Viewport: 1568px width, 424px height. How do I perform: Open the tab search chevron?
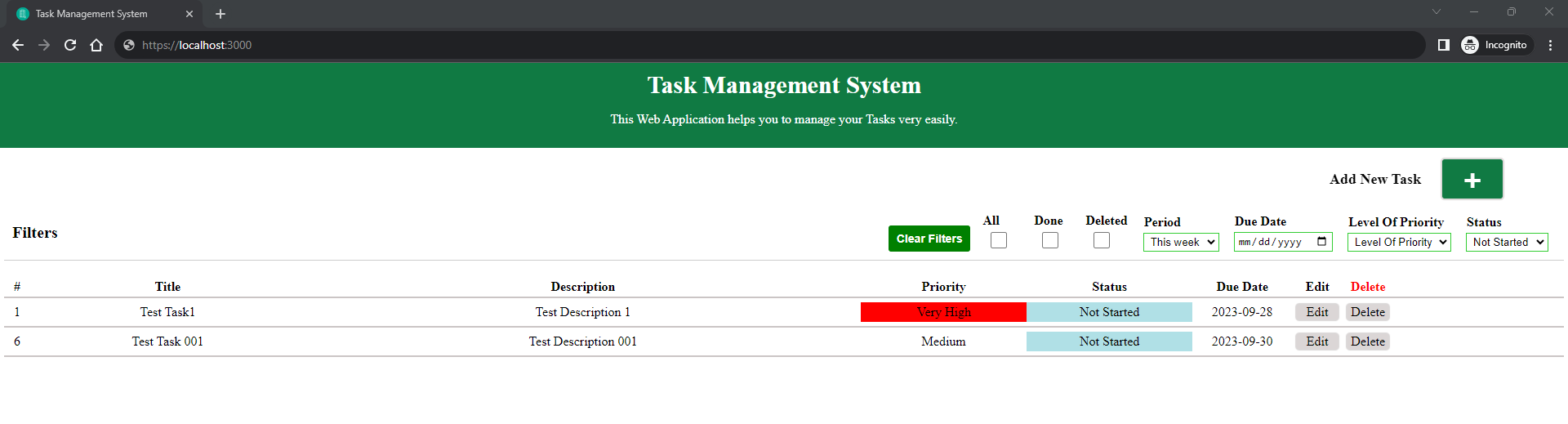tap(1437, 11)
